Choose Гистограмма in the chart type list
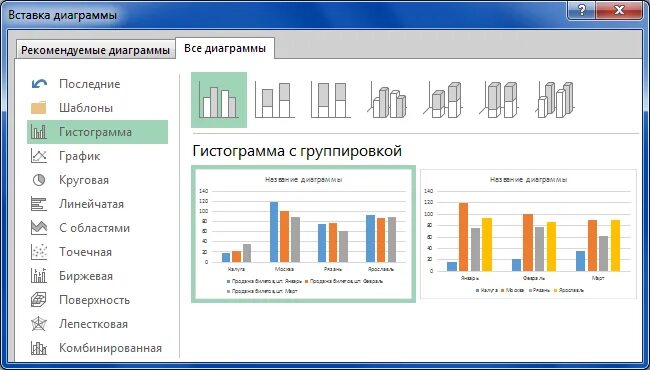Viewport: 650px width, 370px height. click(97, 132)
